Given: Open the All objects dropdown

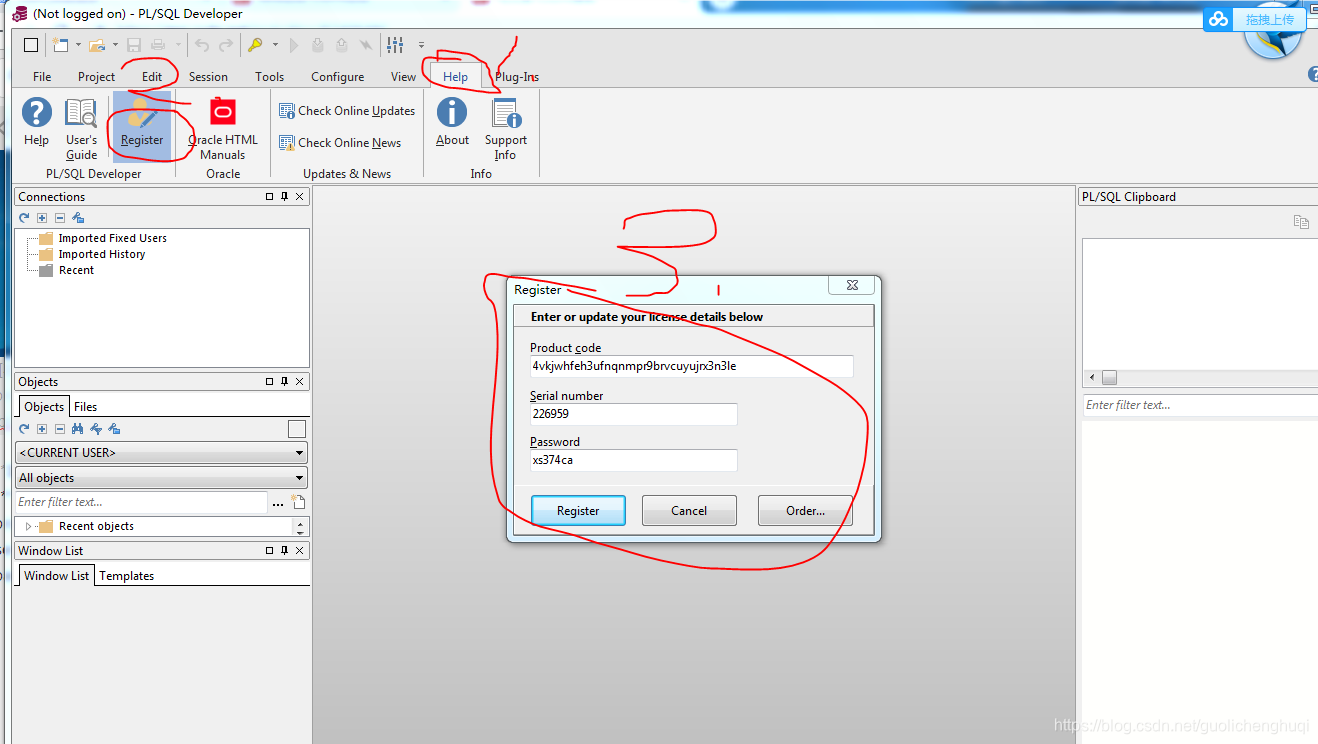Looking at the screenshot, I should [161, 478].
